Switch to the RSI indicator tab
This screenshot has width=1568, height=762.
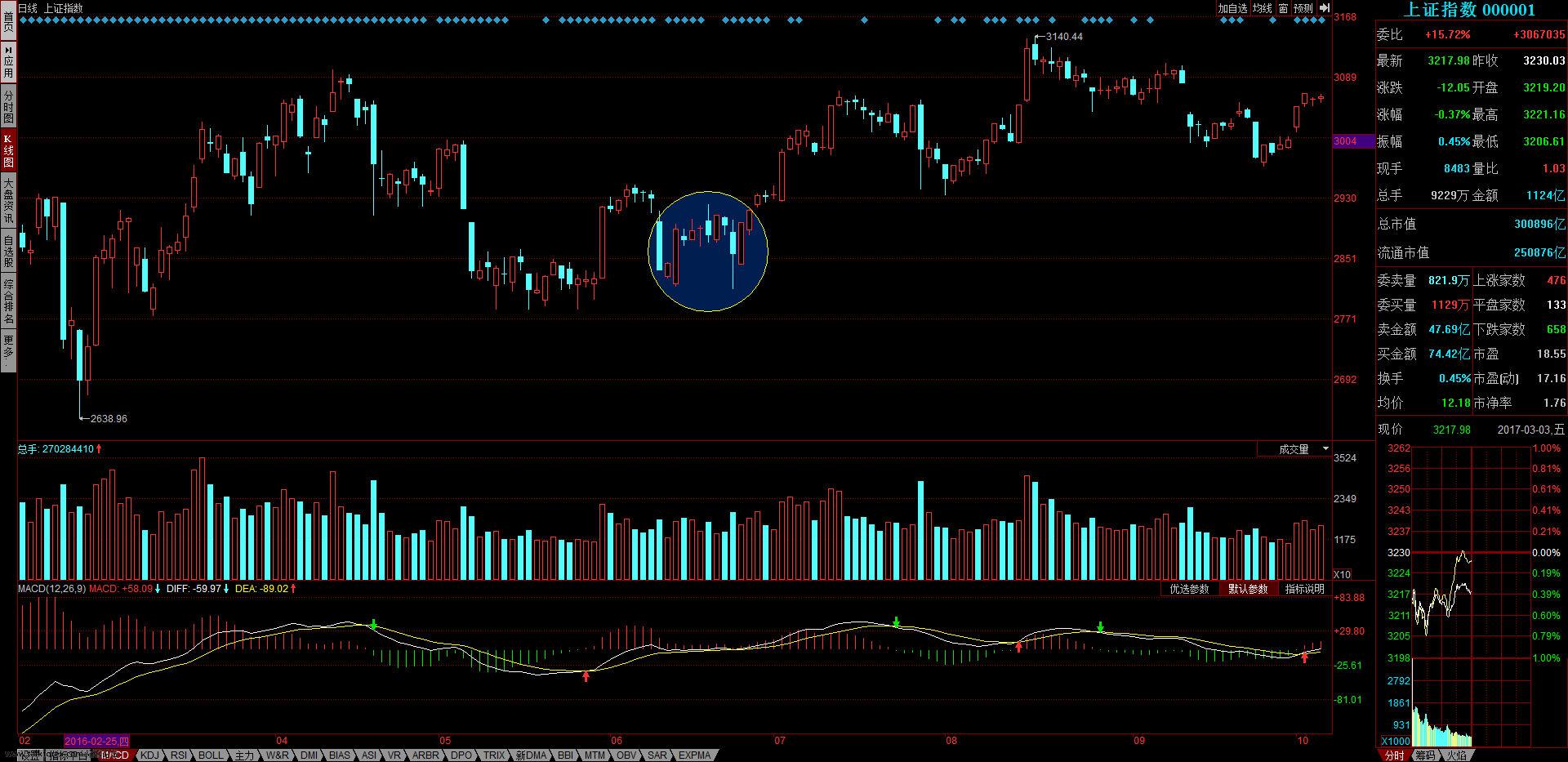coord(178,755)
